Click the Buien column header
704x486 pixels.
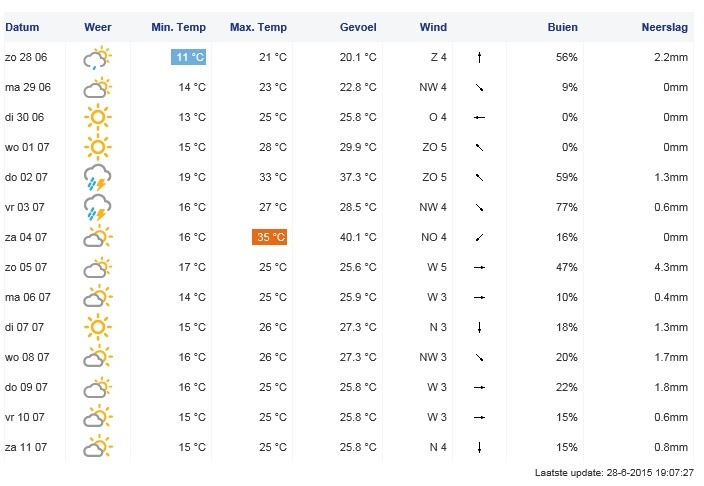(563, 27)
